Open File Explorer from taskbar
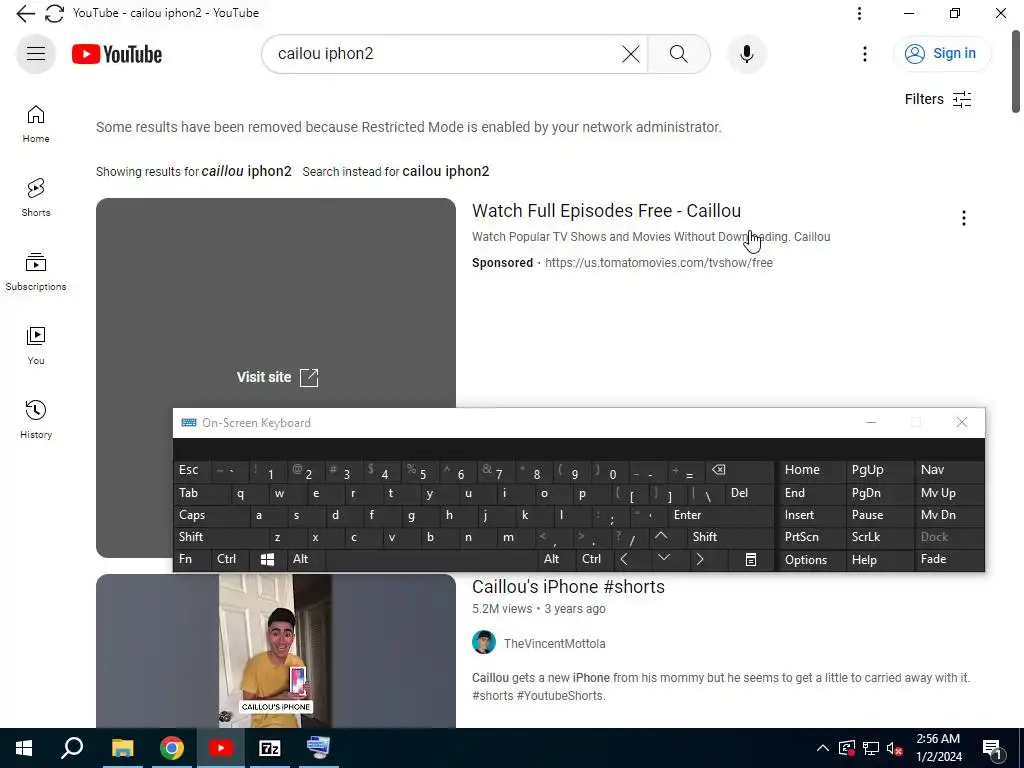Viewport: 1024px width, 768px height. point(122,748)
